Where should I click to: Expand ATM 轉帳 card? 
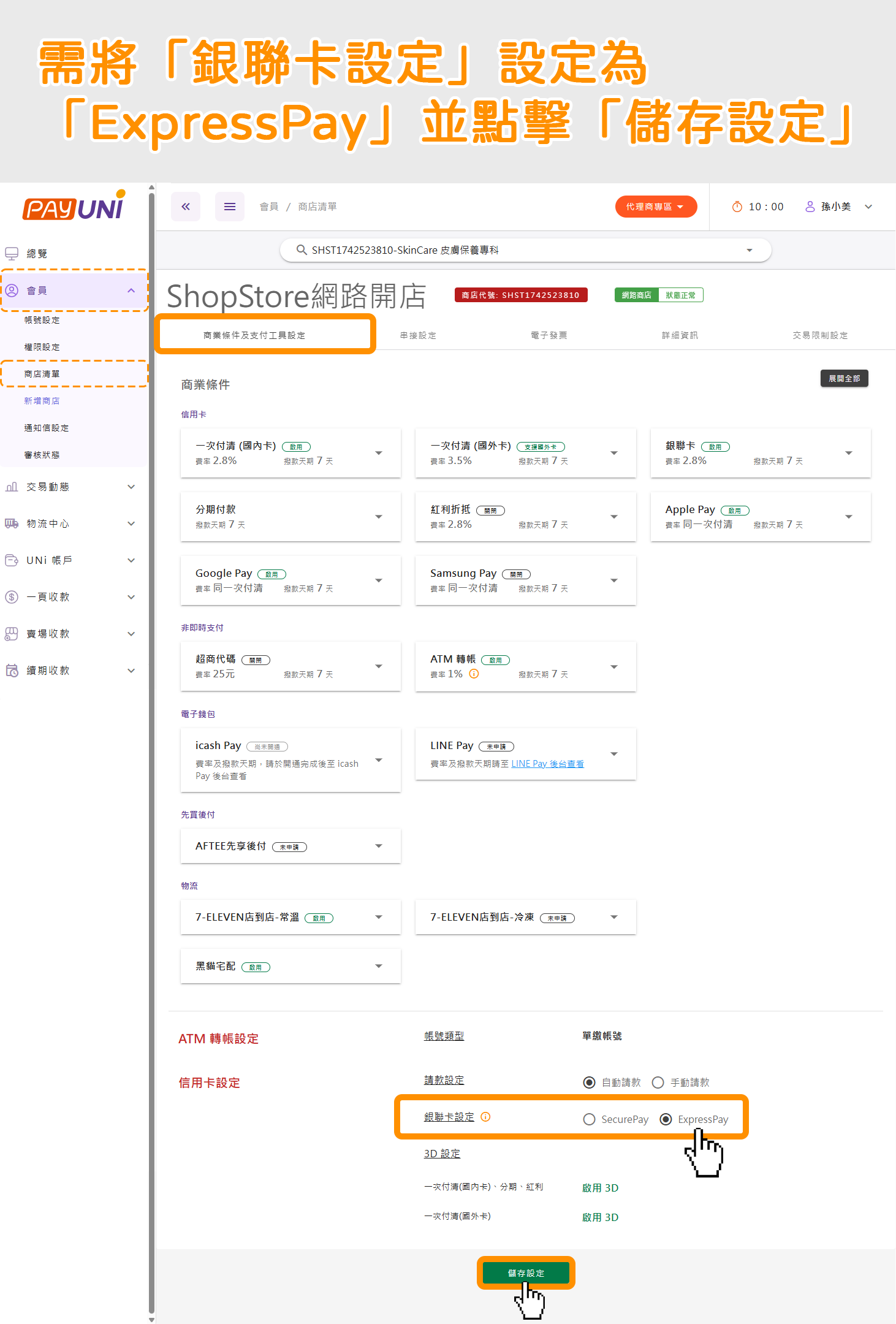[614, 666]
